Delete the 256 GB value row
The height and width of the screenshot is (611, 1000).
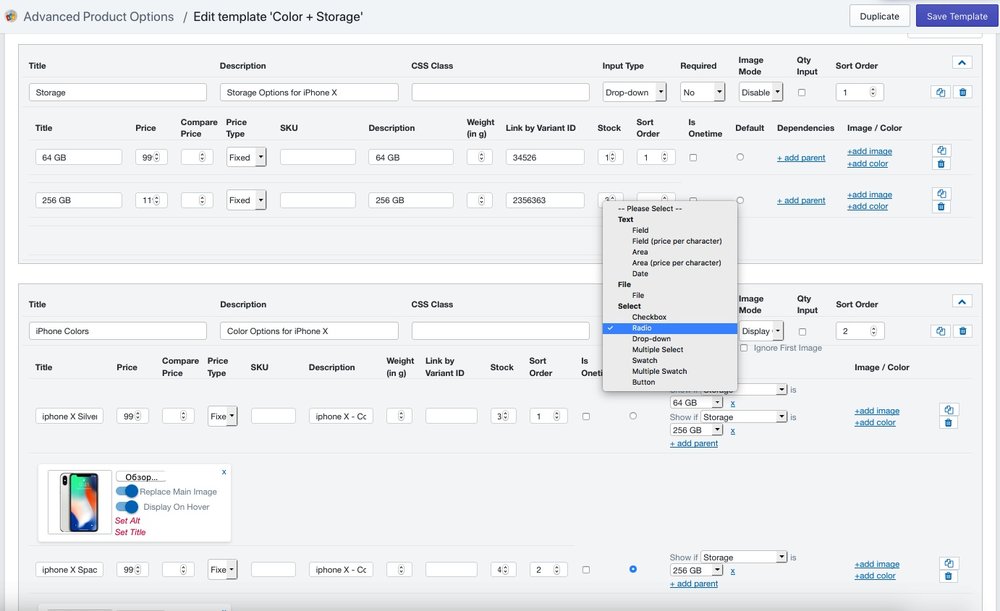pyautogui.click(x=941, y=207)
